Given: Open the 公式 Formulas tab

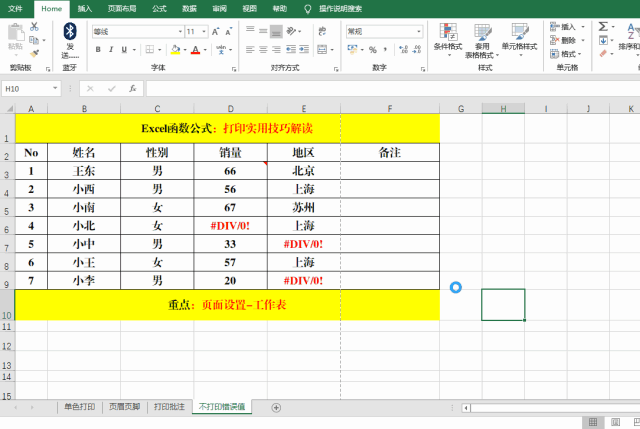Looking at the screenshot, I should click(159, 9).
